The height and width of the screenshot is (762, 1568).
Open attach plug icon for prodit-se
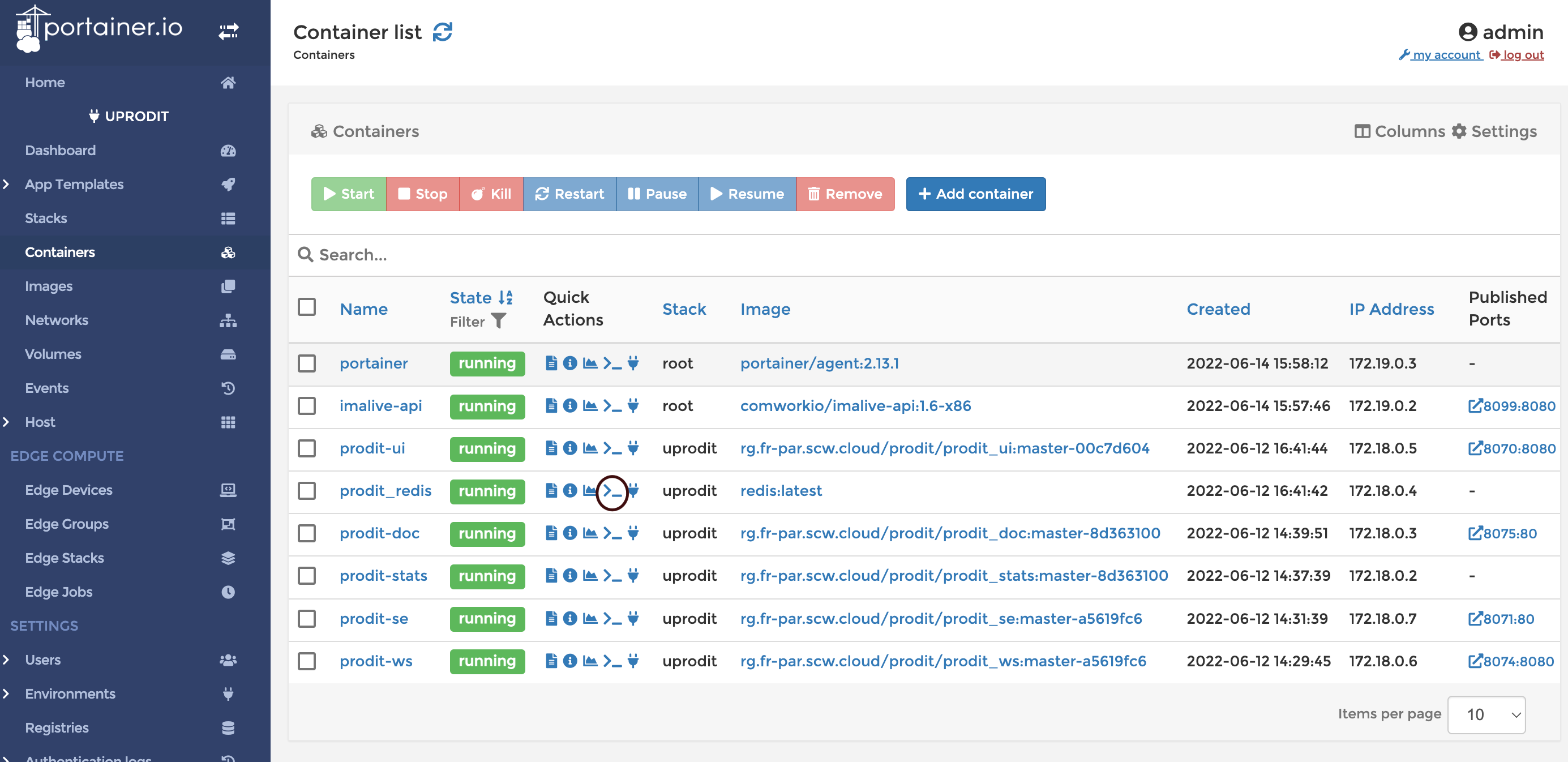tap(633, 618)
